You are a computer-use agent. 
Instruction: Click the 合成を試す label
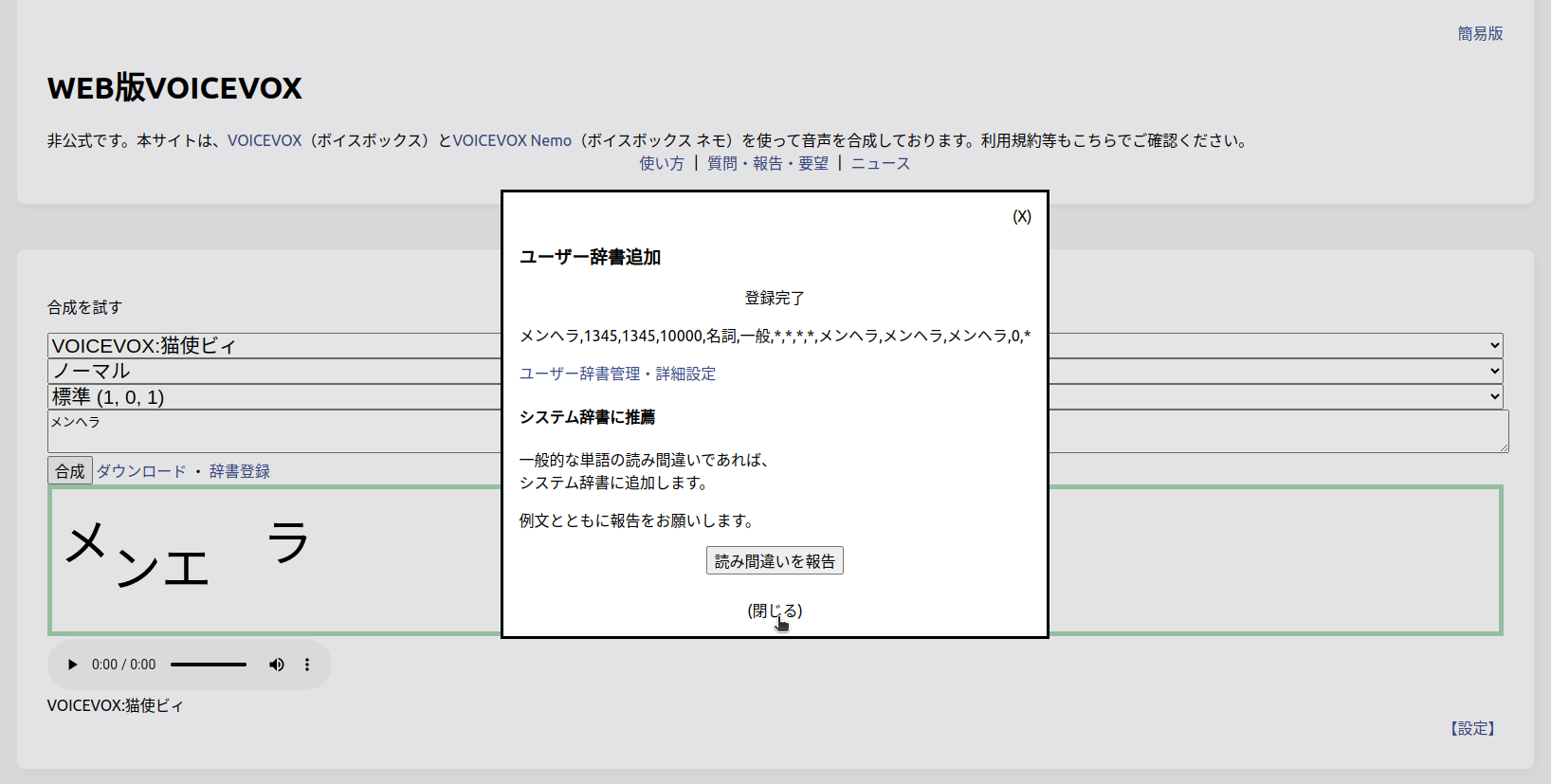(84, 307)
